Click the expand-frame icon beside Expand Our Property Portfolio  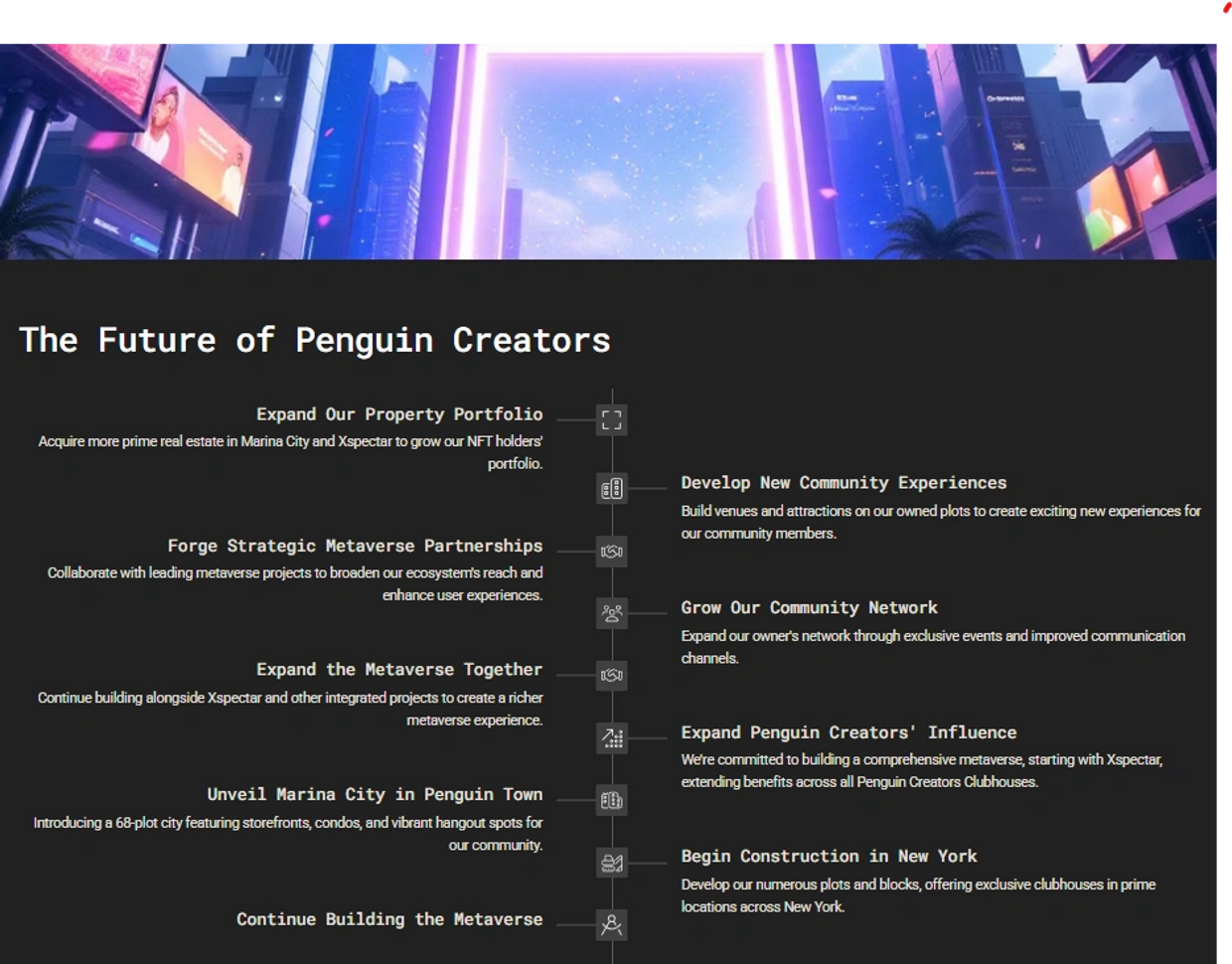coord(612,420)
